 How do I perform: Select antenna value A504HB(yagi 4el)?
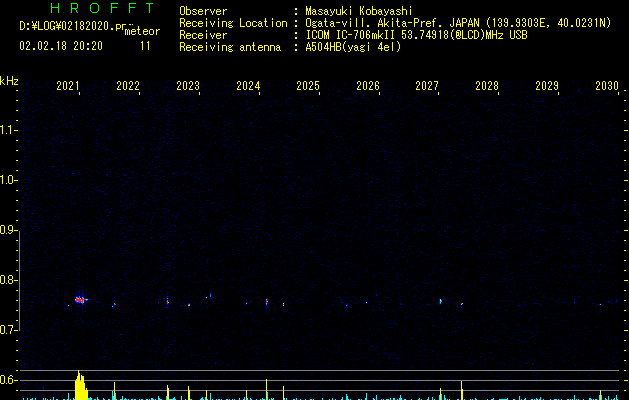coord(353,47)
